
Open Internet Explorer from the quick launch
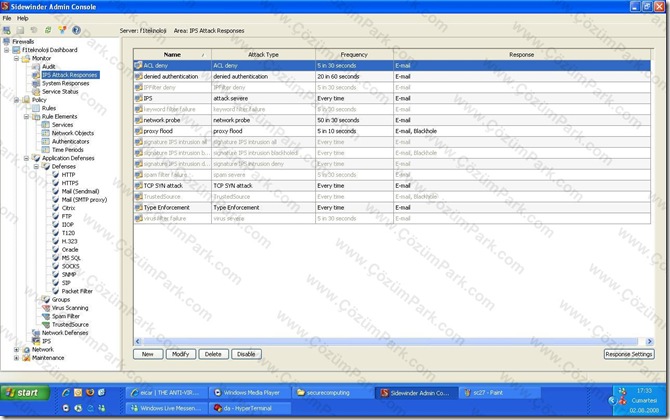click(x=66, y=392)
